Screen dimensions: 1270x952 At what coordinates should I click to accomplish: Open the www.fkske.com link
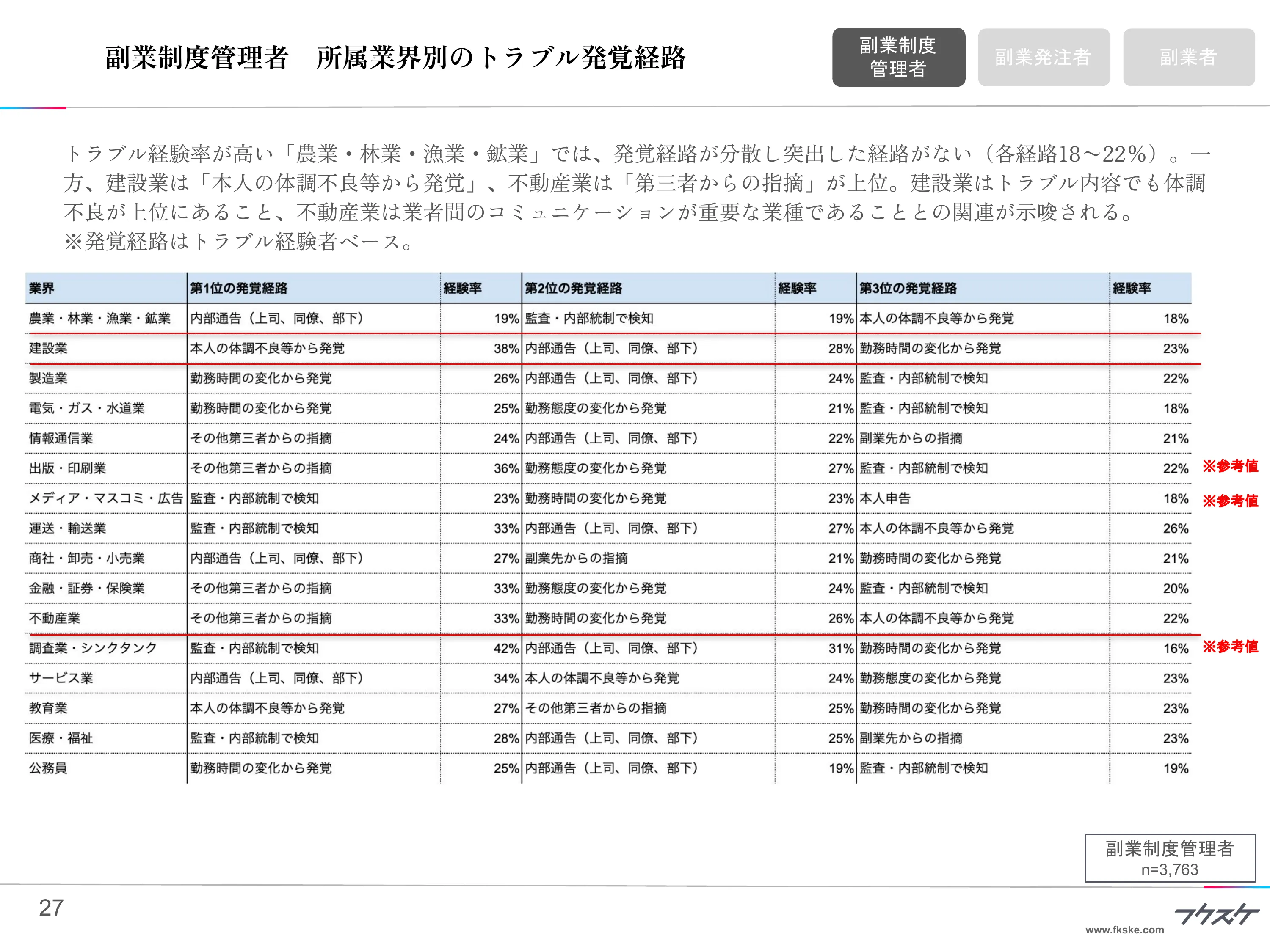1124,930
